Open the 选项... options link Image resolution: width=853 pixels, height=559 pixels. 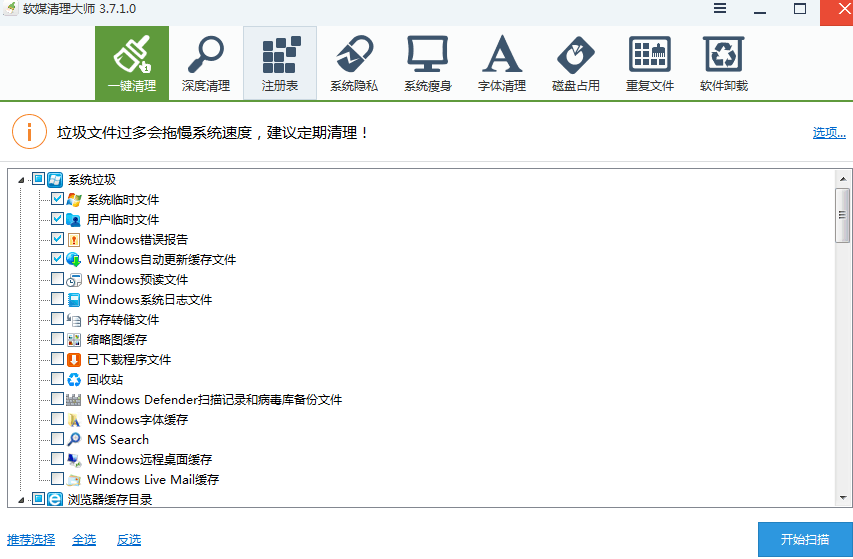coord(829,132)
